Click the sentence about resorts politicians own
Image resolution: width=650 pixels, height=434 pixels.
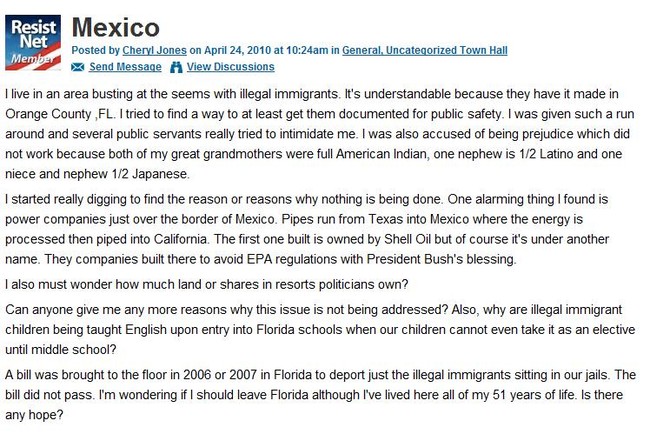[x=207, y=285]
